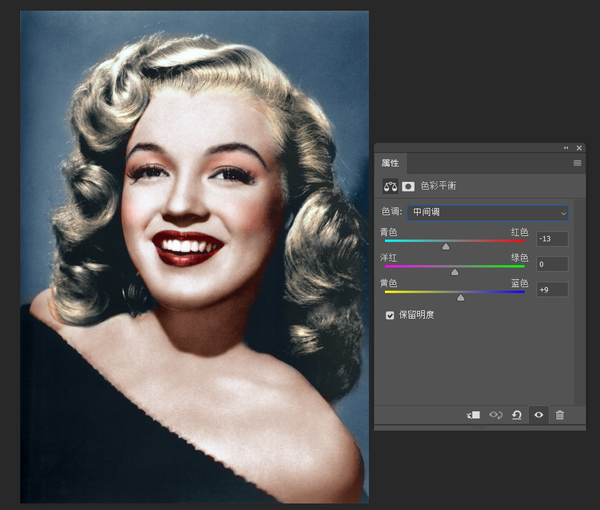Image resolution: width=600 pixels, height=510 pixels.
Task: Click the 洋红-绿色 slider handle
Action: (x=455, y=272)
